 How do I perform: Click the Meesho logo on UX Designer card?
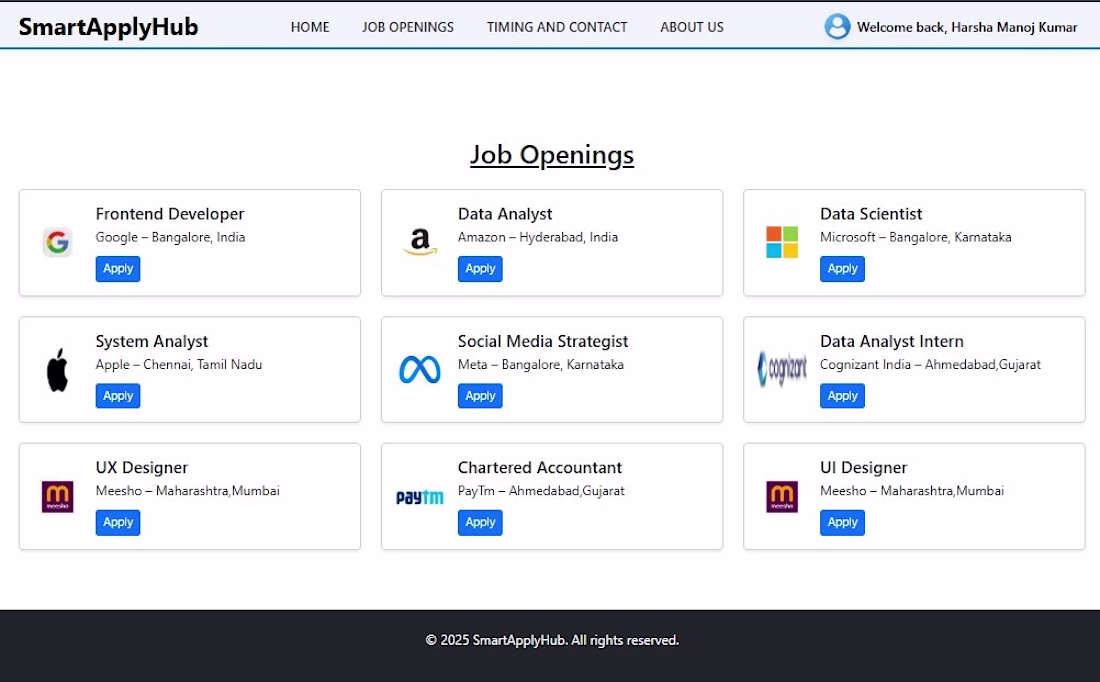(x=58, y=497)
